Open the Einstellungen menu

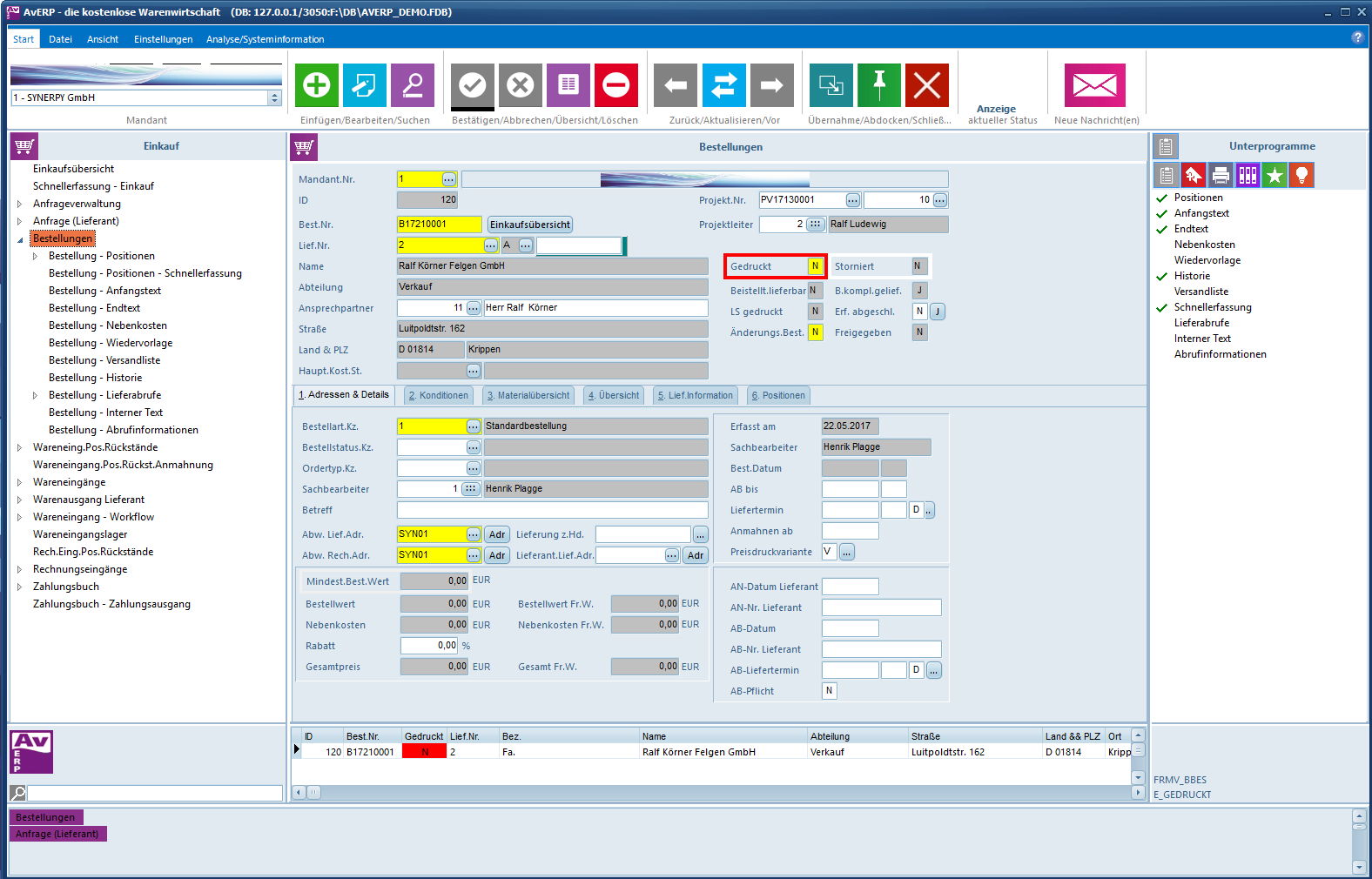[163, 39]
